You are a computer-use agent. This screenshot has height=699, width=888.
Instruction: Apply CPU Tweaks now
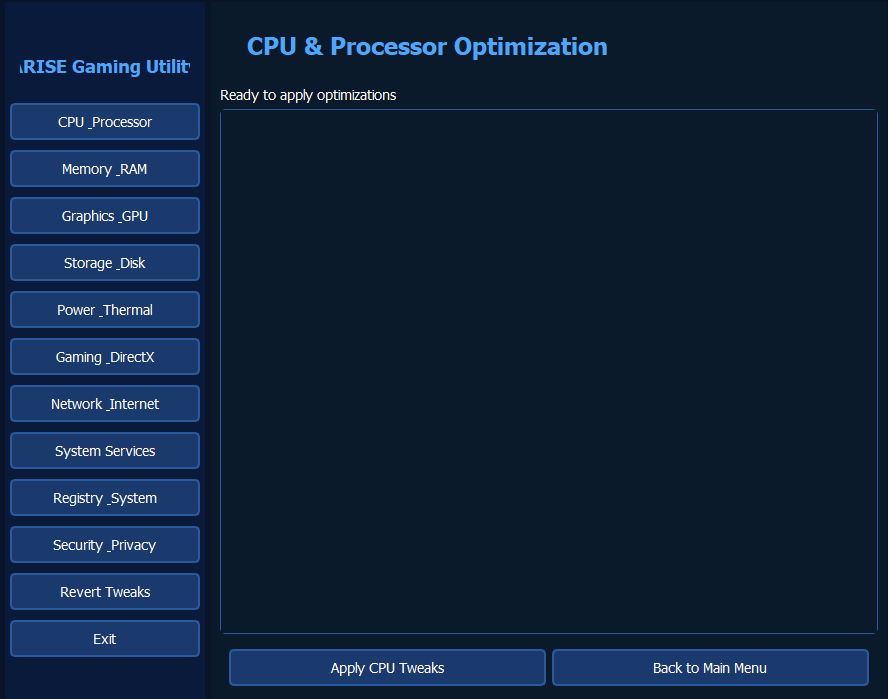(x=387, y=668)
